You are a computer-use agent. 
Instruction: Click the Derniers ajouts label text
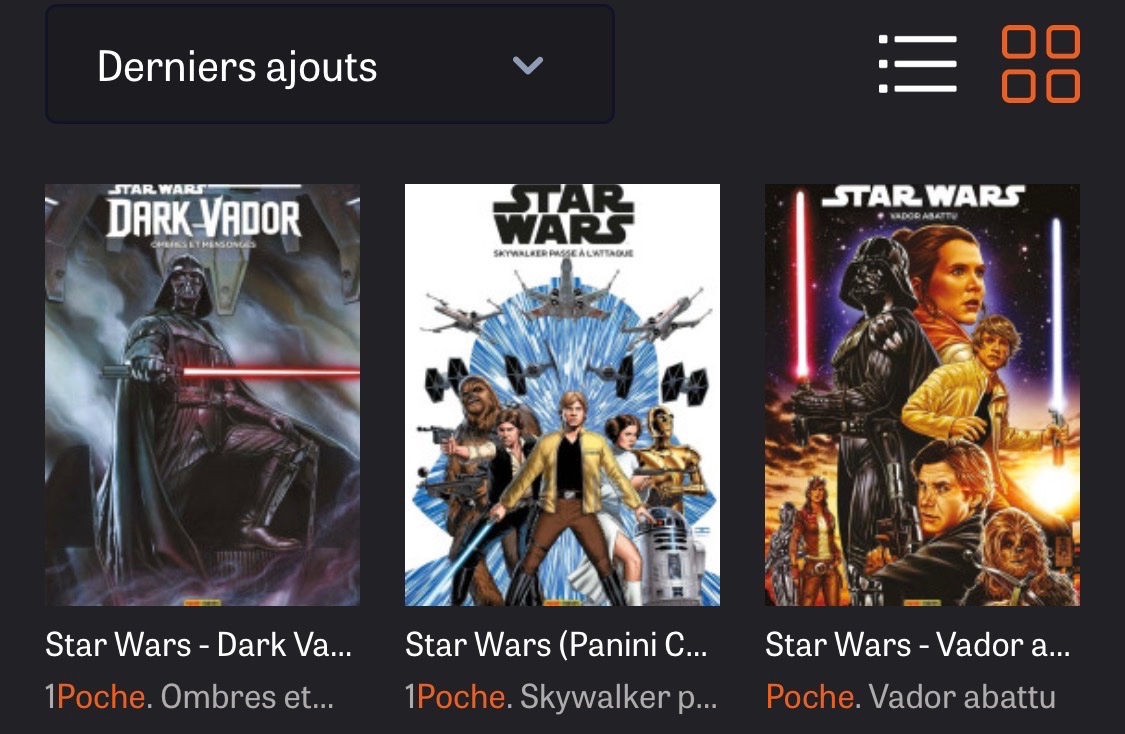point(237,67)
